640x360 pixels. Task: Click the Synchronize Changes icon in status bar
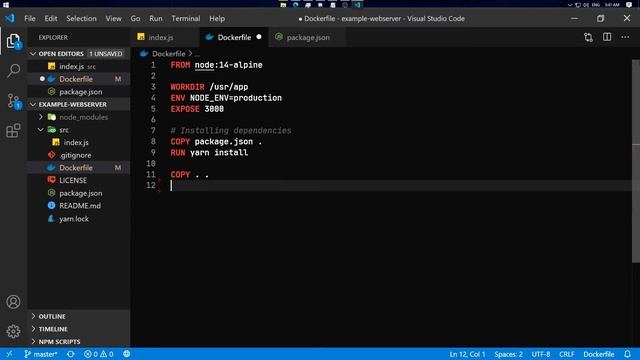(71, 354)
